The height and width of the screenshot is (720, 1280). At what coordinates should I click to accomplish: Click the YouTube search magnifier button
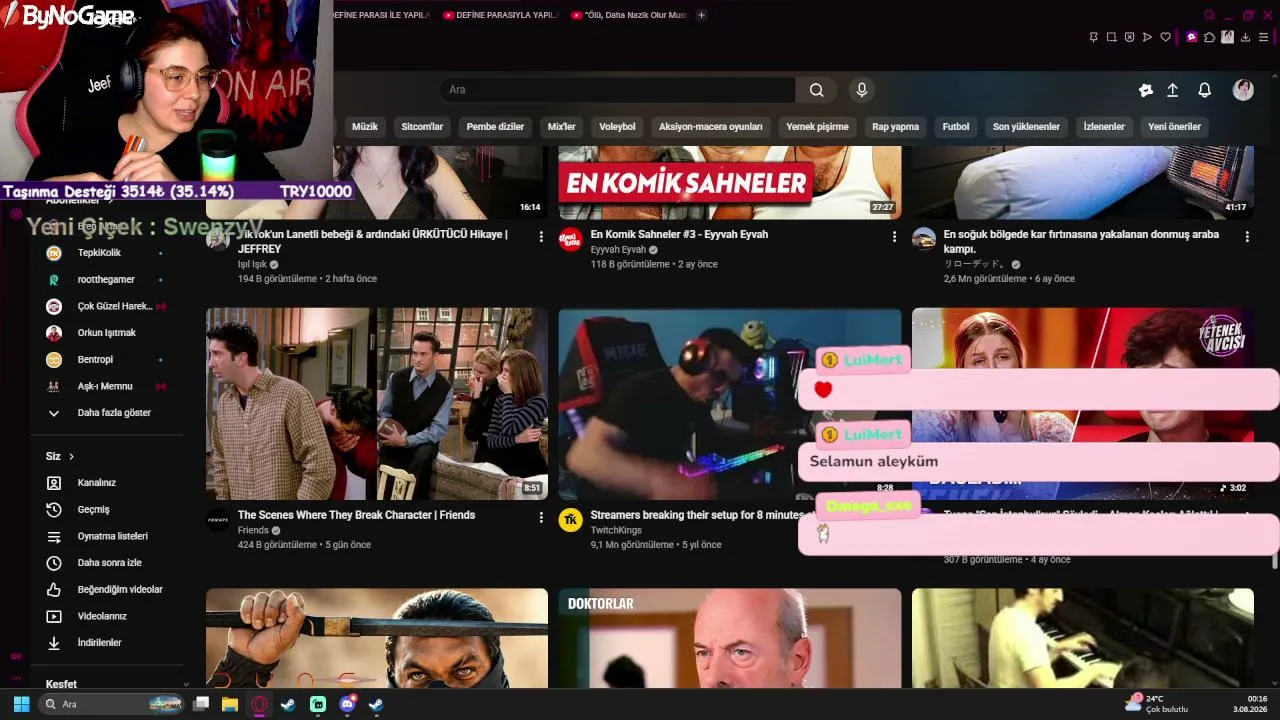click(816, 90)
